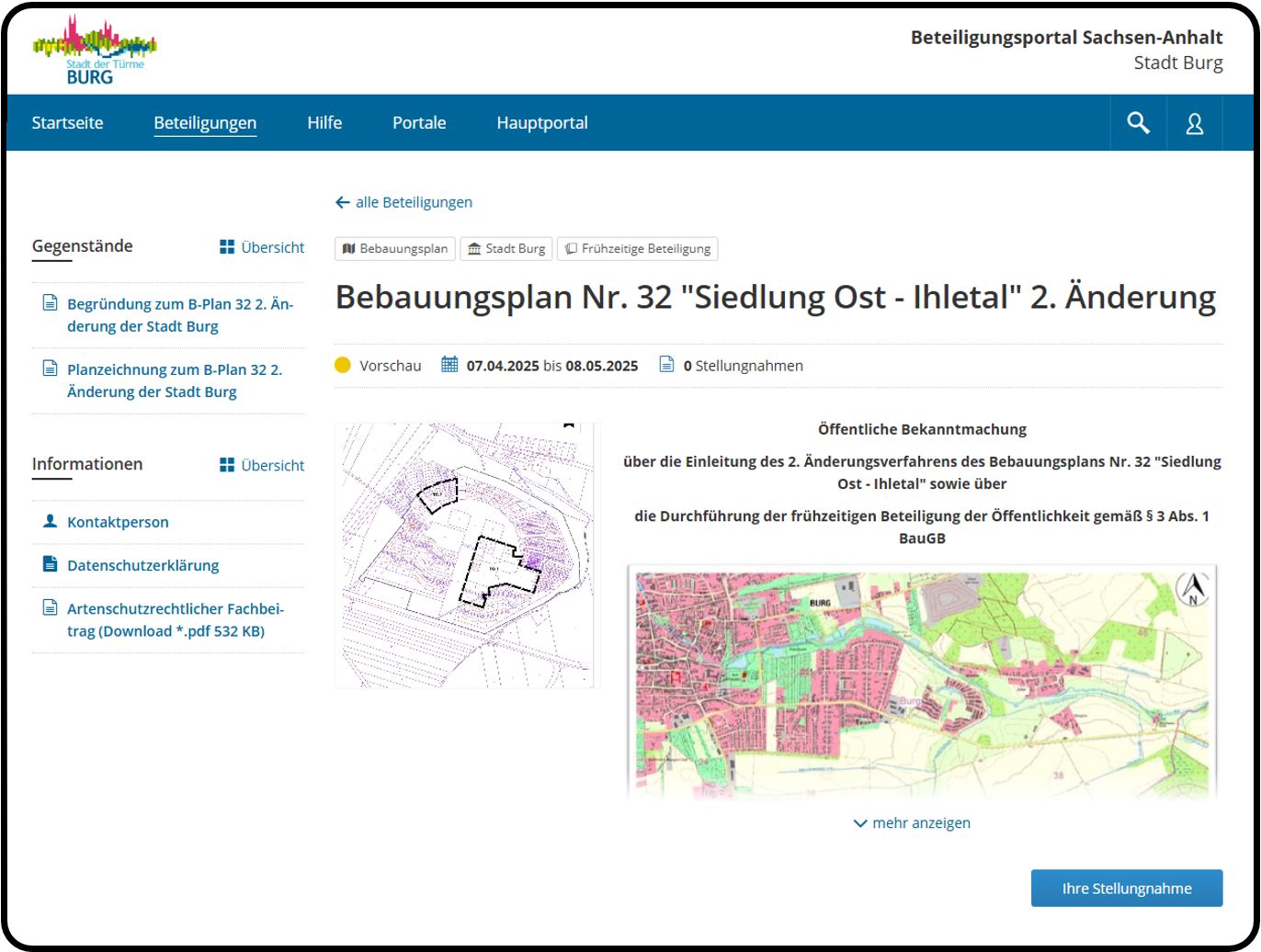Image resolution: width=1261 pixels, height=952 pixels.
Task: Click the date 07.04.2025
Action: point(503,366)
